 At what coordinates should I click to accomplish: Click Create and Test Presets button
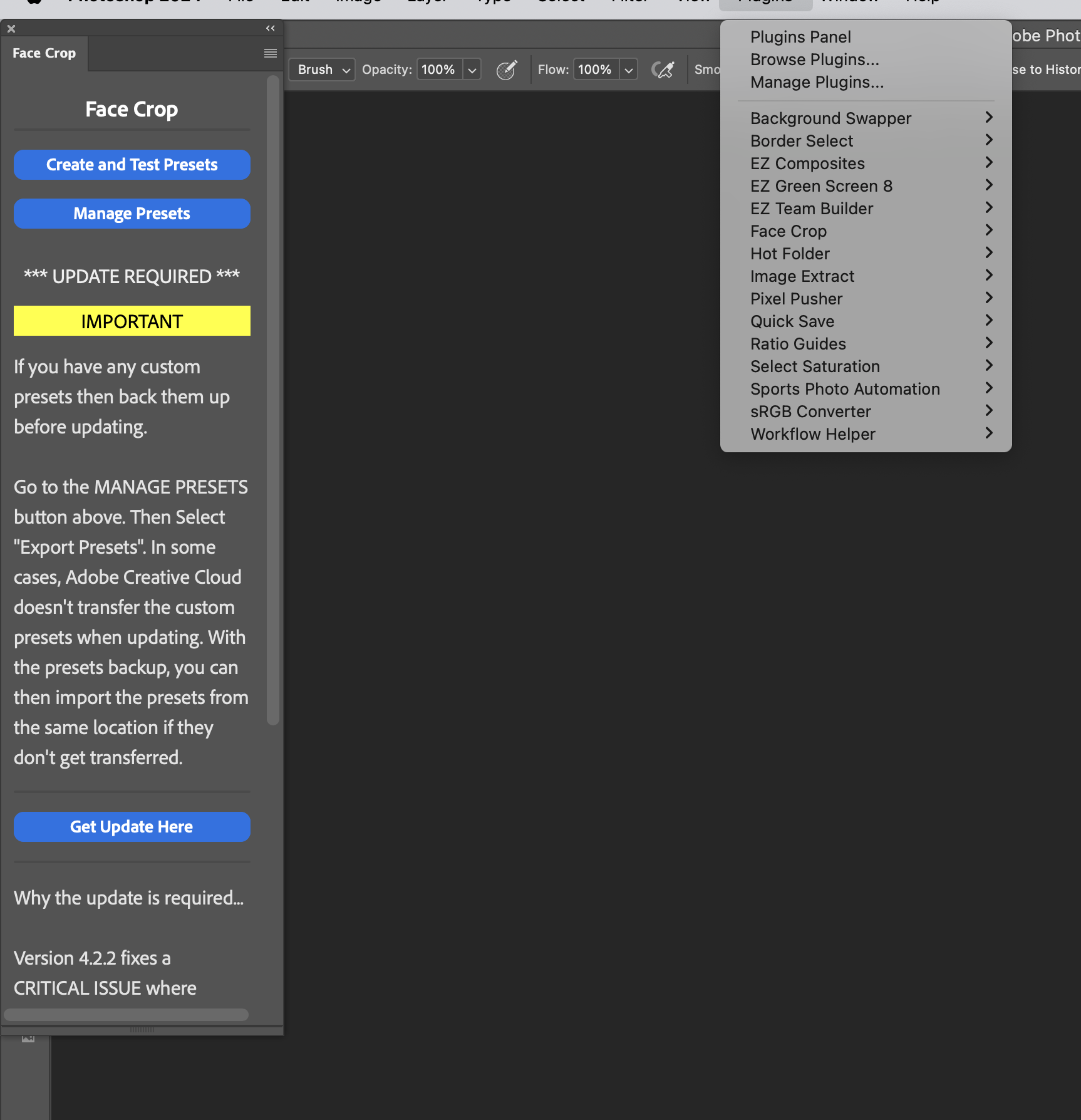click(x=132, y=165)
